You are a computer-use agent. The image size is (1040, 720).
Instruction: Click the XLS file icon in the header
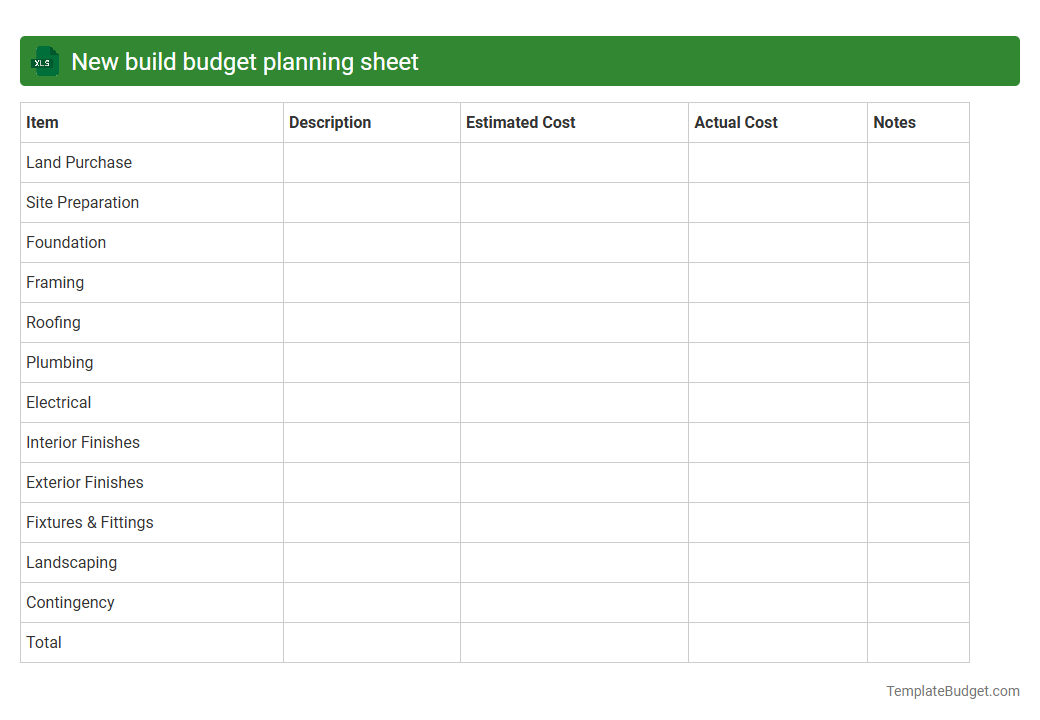pos(44,61)
